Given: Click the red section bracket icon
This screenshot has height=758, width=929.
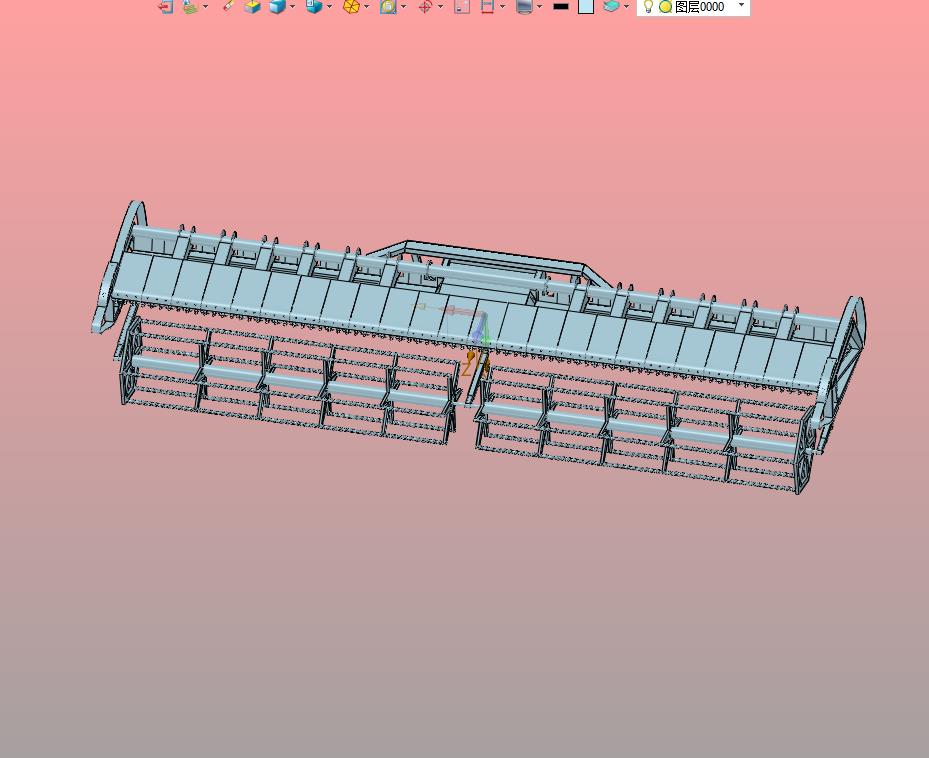Looking at the screenshot, I should 487,7.
